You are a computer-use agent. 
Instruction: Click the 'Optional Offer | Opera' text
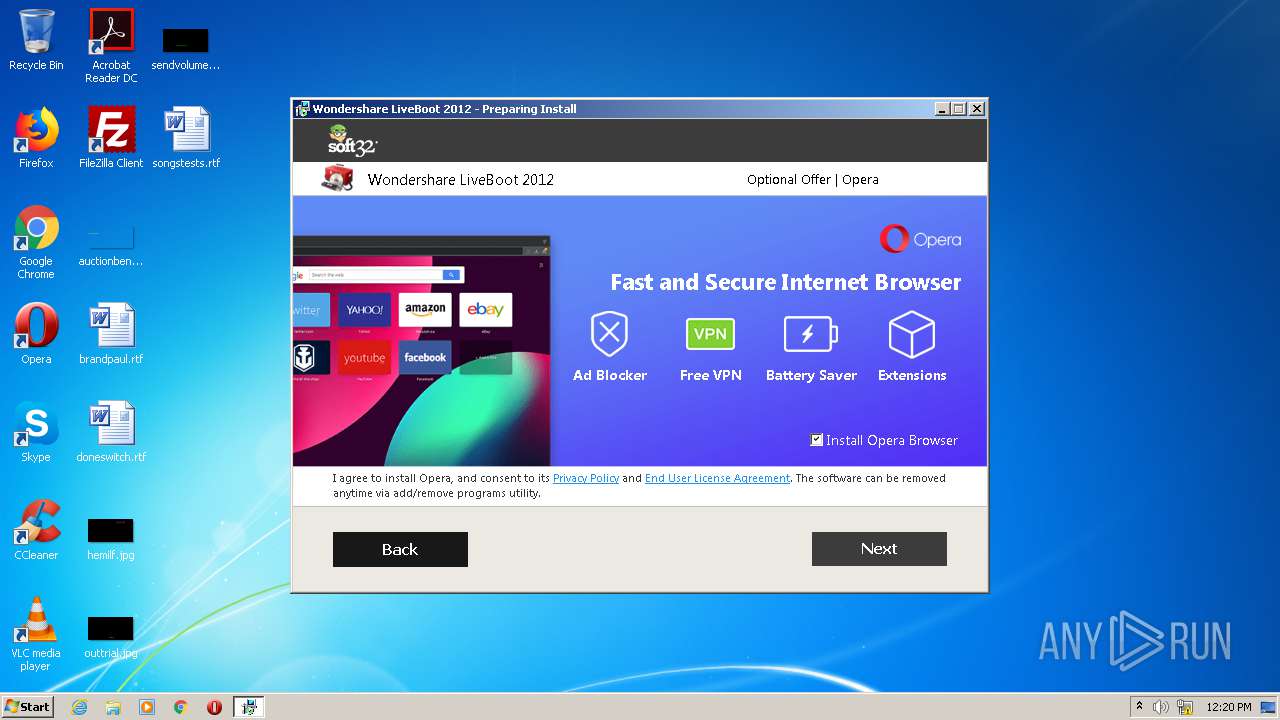pos(813,180)
